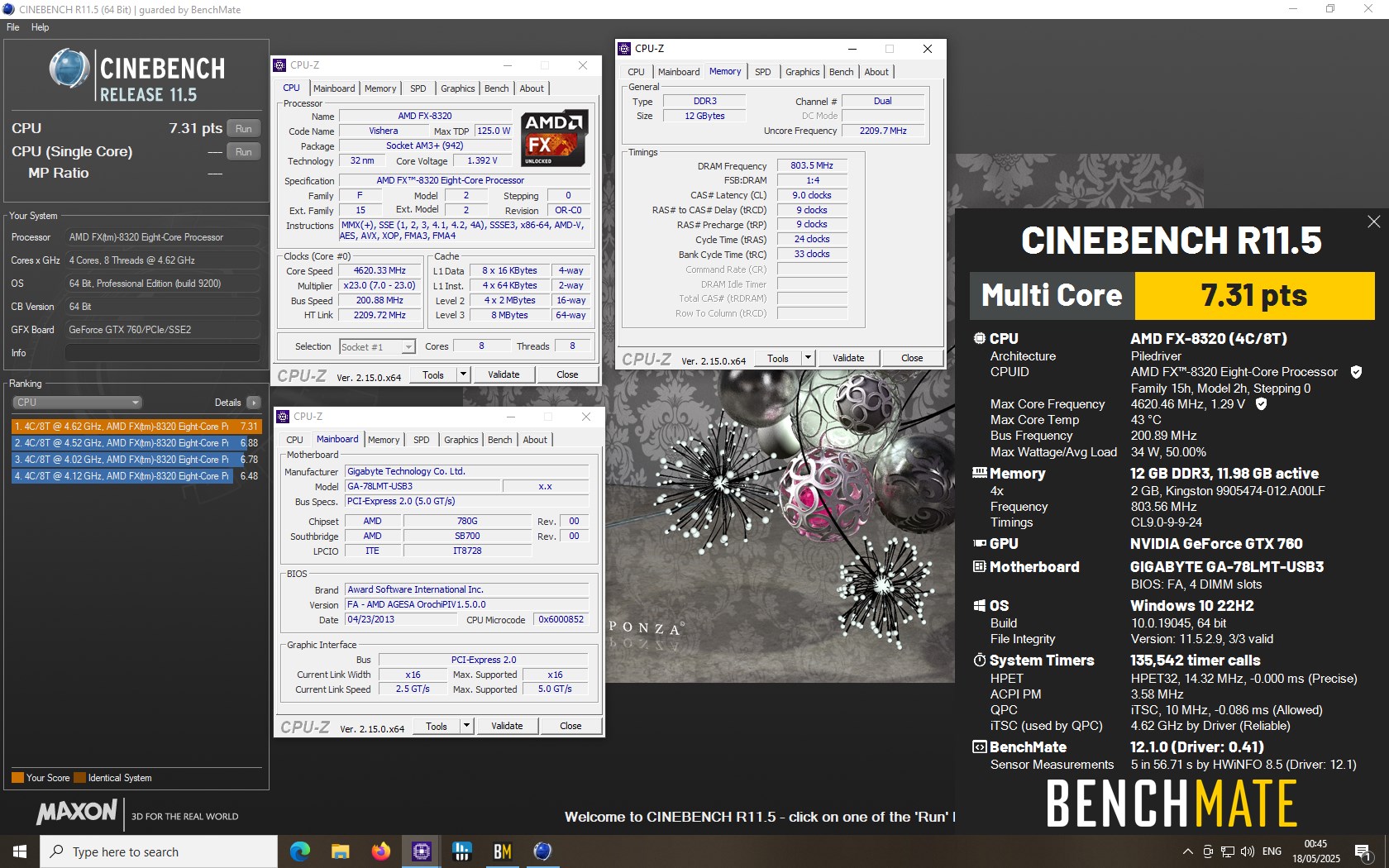Image resolution: width=1389 pixels, height=868 pixels.
Task: Close the BenchMate result overlay
Action: [x=1373, y=222]
